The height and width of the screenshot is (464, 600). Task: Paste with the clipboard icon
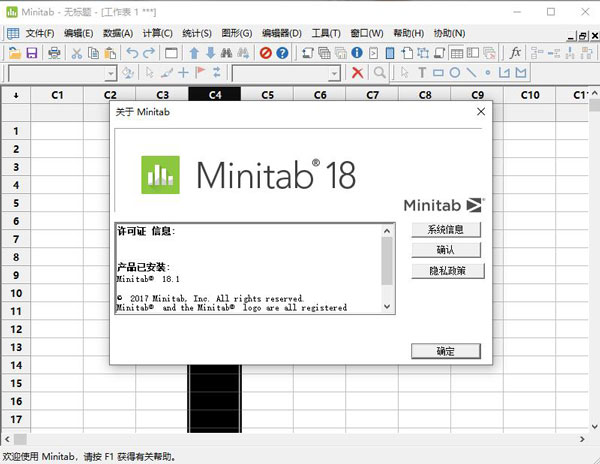(110, 53)
